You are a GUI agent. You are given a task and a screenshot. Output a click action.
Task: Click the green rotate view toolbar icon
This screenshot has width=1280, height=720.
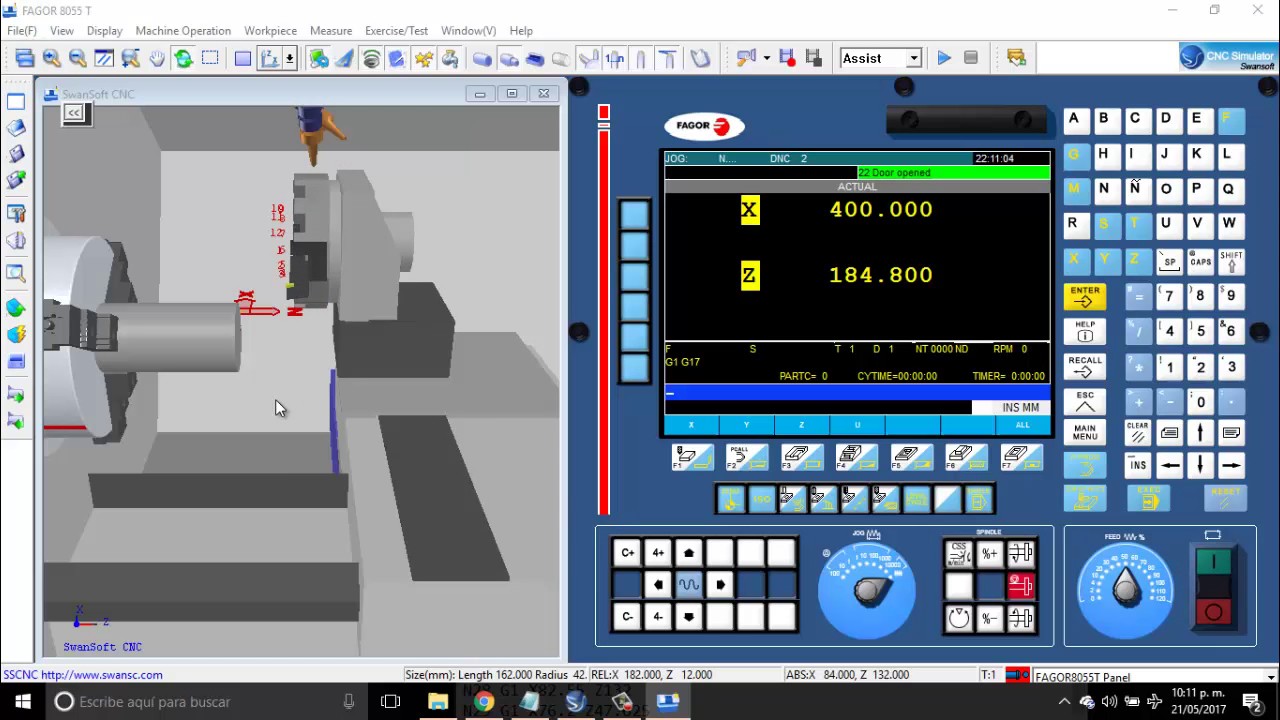(x=183, y=59)
